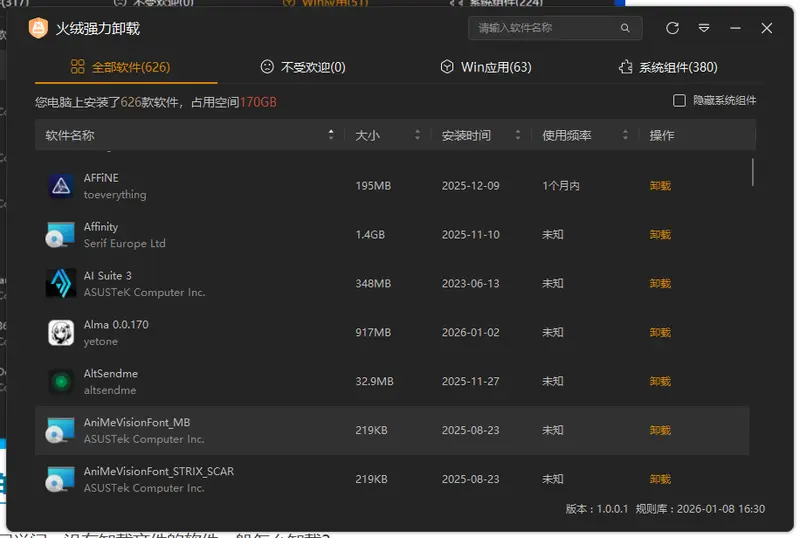Sort by 安装时间 column arrows
Screen dimensions: 800x538
518,135
